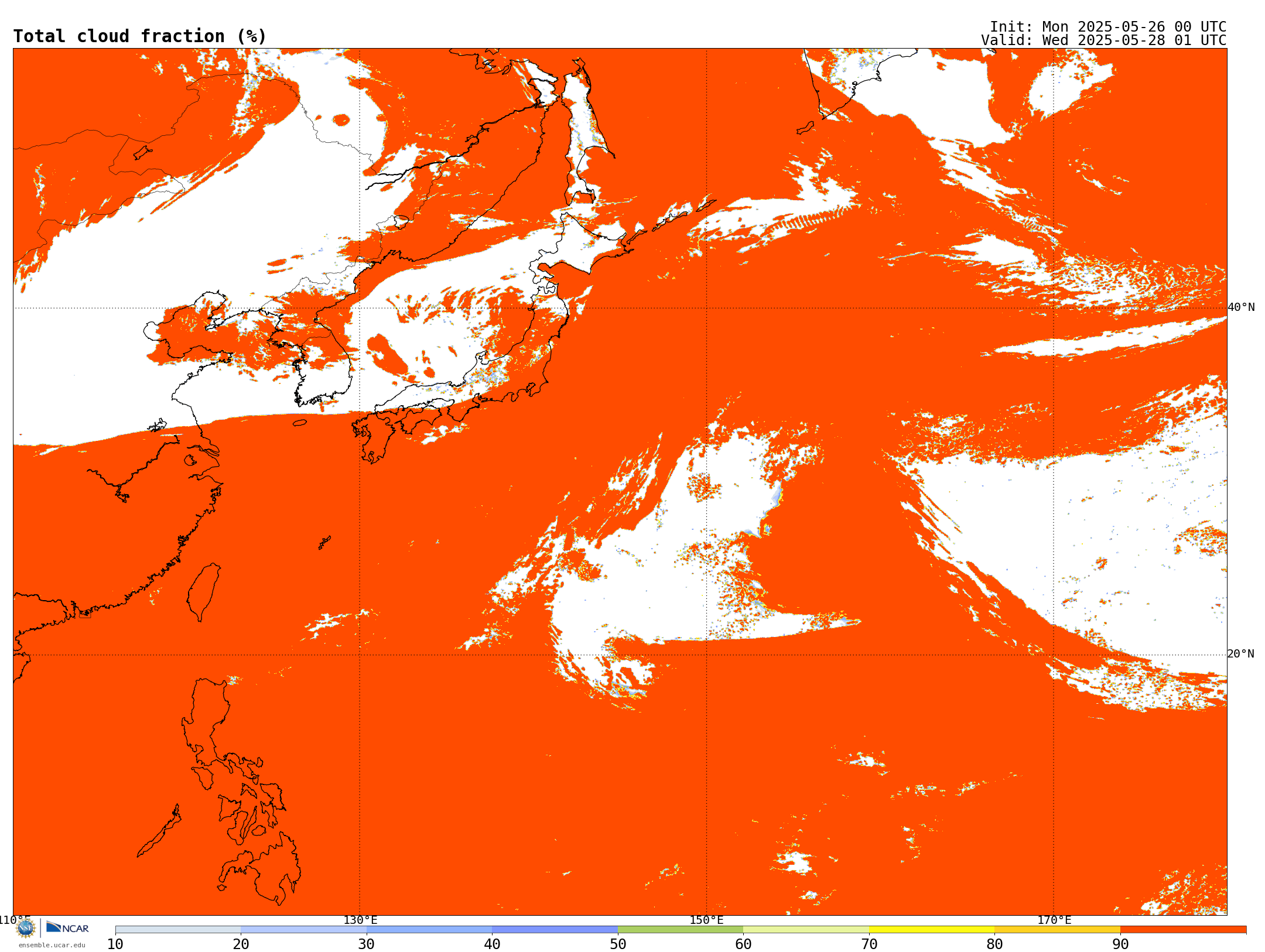Click the colorbar tick label 60
This screenshot has height=952, width=1265.
pyautogui.click(x=743, y=944)
